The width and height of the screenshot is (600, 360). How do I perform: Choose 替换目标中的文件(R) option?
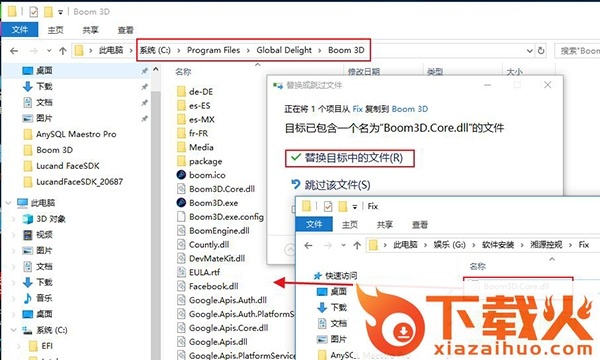tap(349, 158)
